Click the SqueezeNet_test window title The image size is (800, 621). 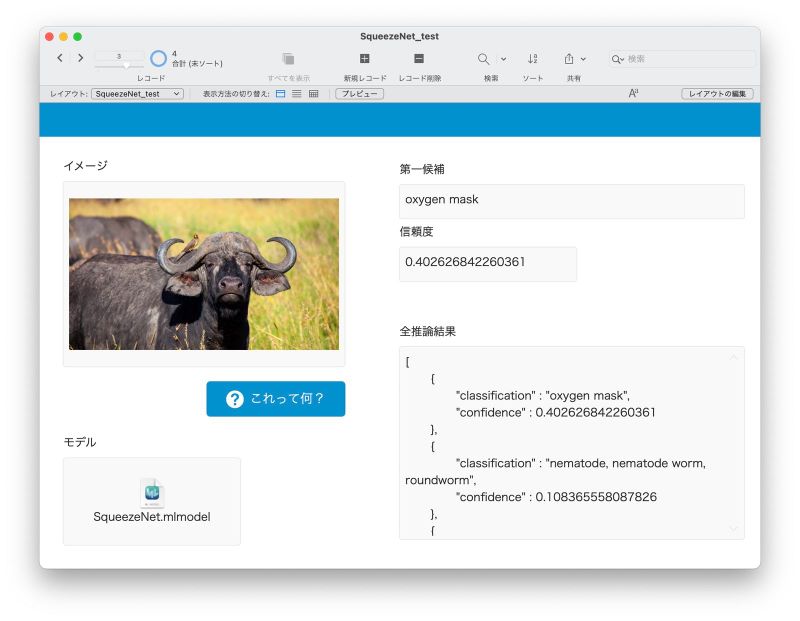point(399,36)
